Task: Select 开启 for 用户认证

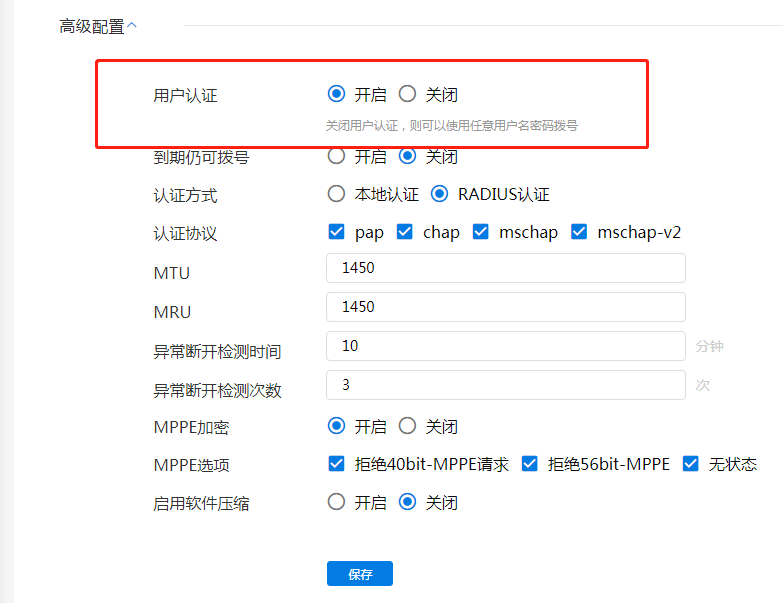Action: (x=337, y=95)
